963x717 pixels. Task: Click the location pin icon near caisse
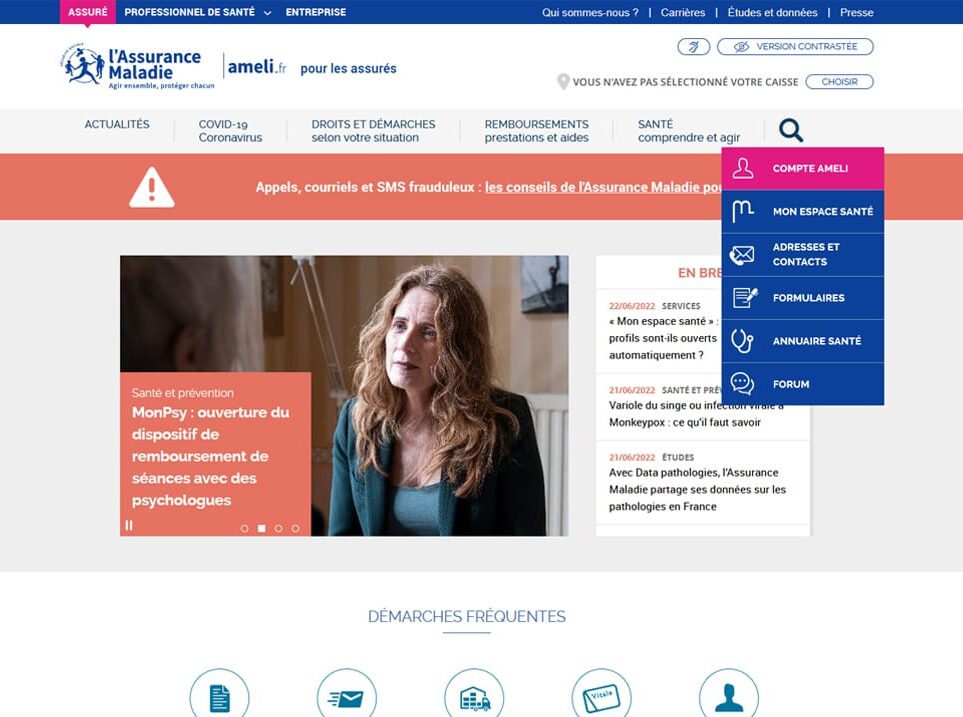(563, 82)
